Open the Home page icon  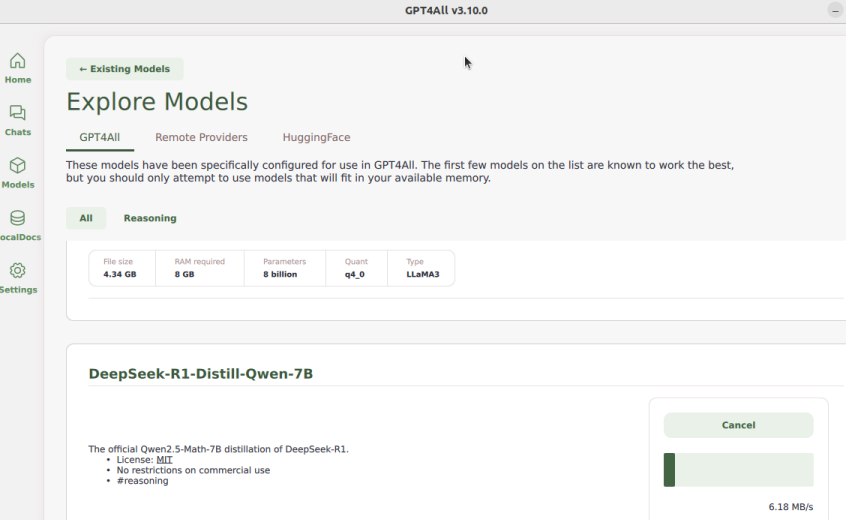17,60
